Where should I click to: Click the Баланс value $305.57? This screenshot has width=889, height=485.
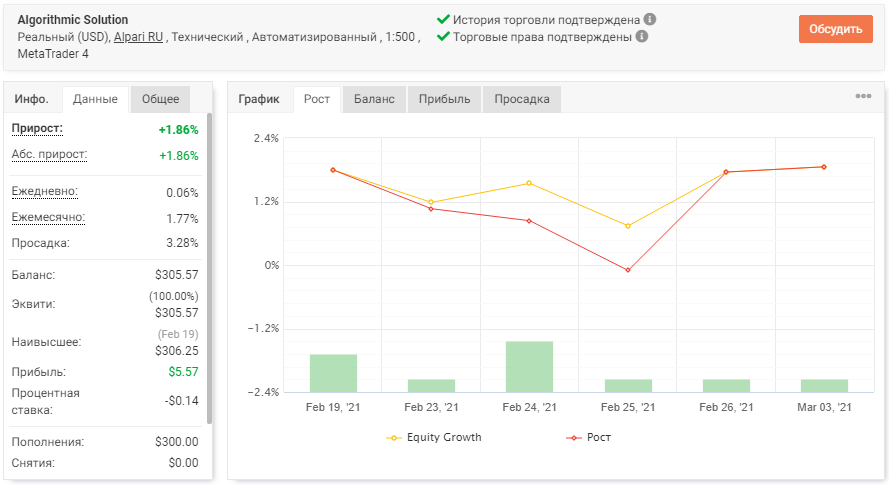tap(177, 275)
